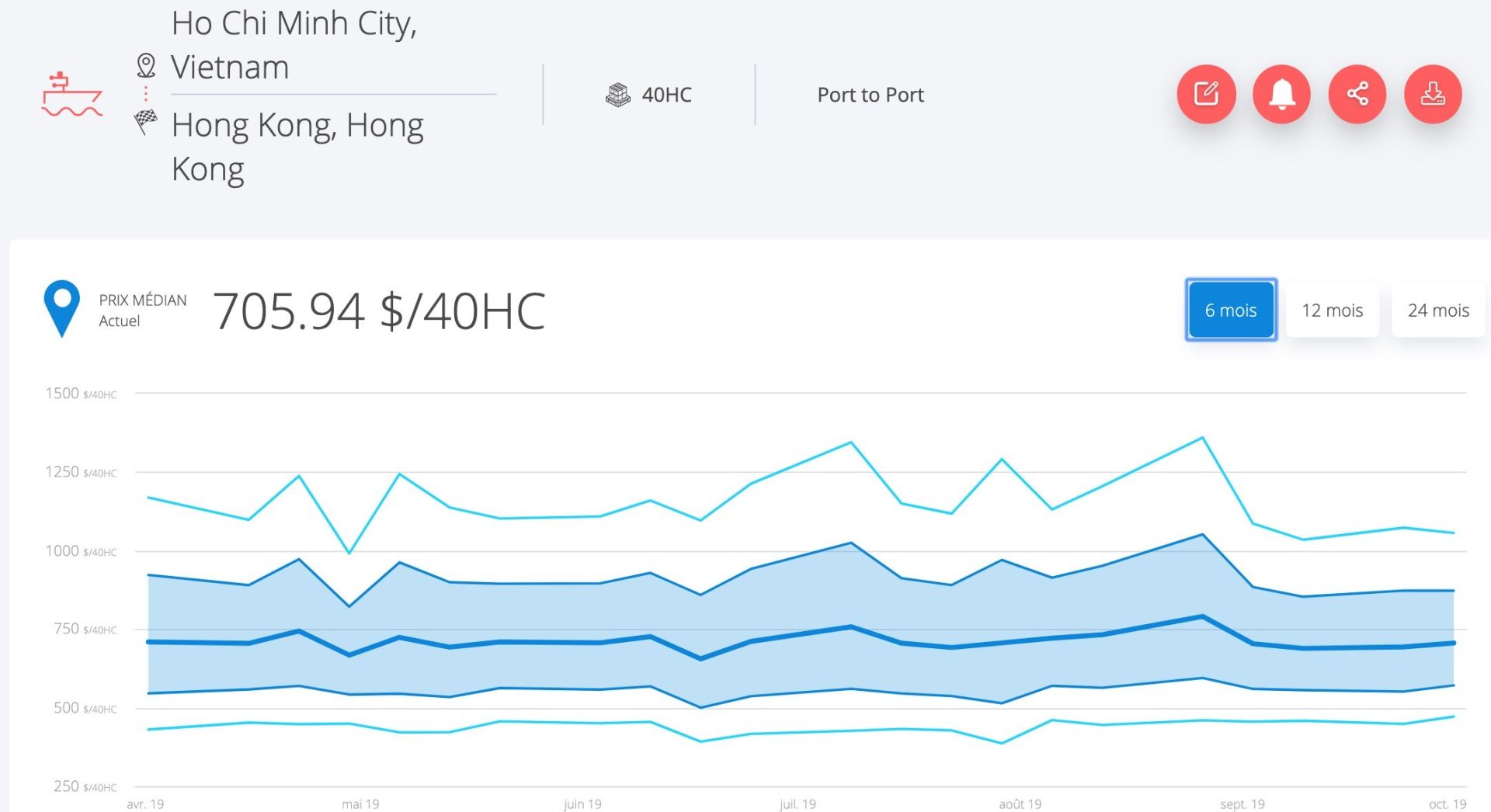Select the 6 mois time range

click(x=1231, y=310)
